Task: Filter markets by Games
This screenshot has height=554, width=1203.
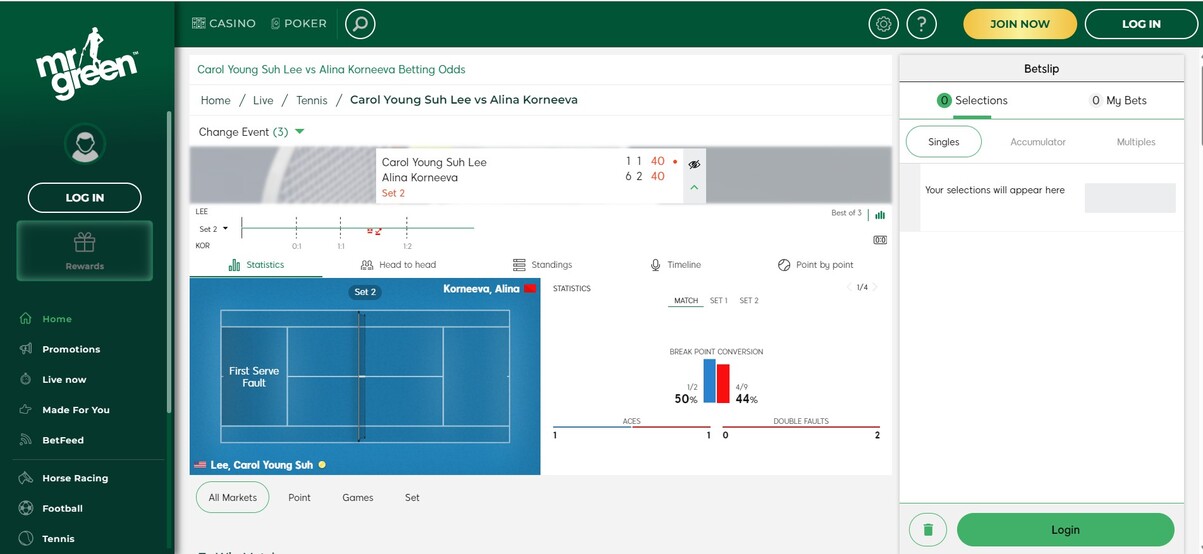Action: [x=357, y=497]
